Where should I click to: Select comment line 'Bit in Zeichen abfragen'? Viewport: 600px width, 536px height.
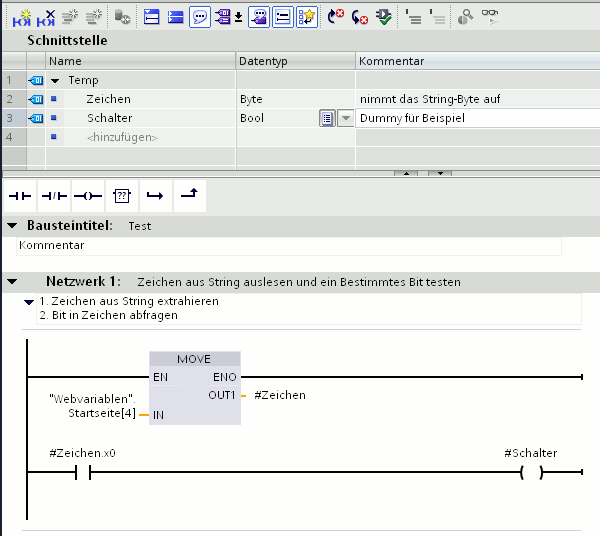click(x=109, y=316)
